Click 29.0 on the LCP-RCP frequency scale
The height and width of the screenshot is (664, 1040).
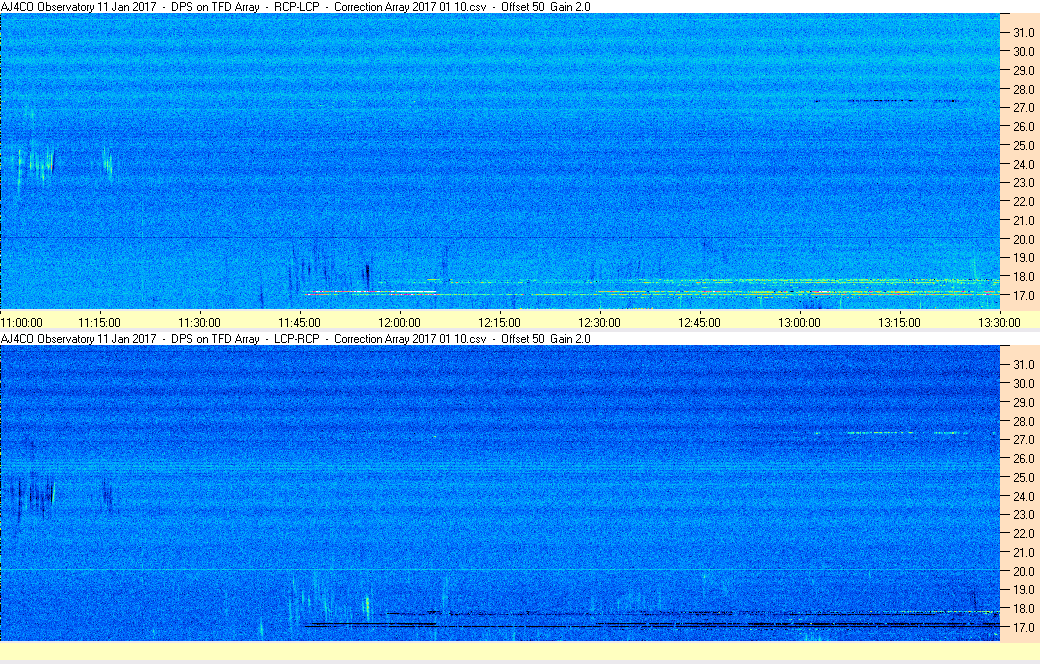click(x=1023, y=402)
